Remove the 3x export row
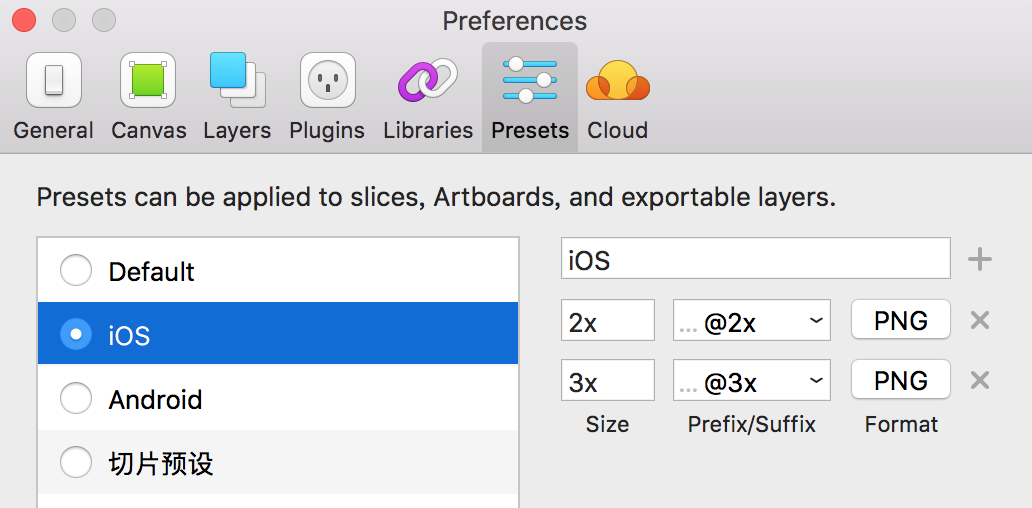 point(980,380)
